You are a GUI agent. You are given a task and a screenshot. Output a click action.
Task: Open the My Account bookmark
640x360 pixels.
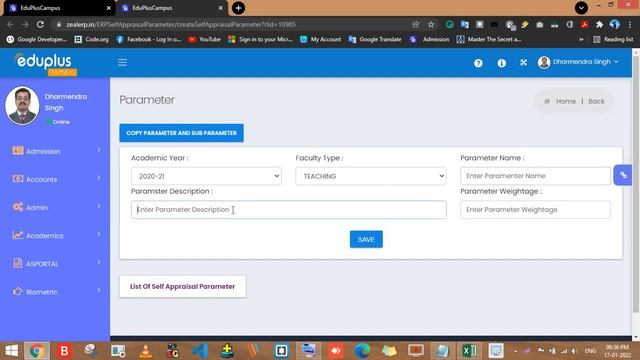click(x=321, y=40)
